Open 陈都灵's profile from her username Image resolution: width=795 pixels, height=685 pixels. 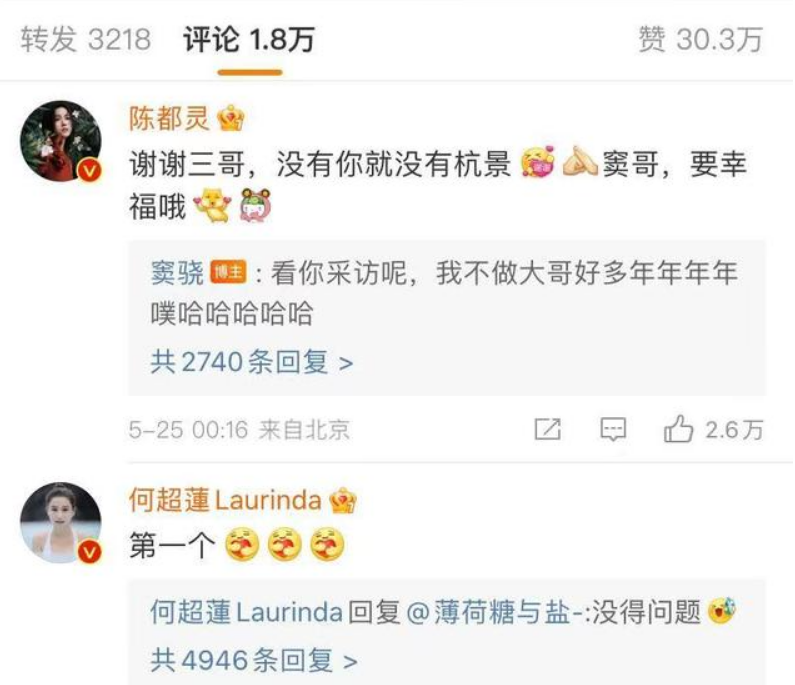(x=169, y=119)
